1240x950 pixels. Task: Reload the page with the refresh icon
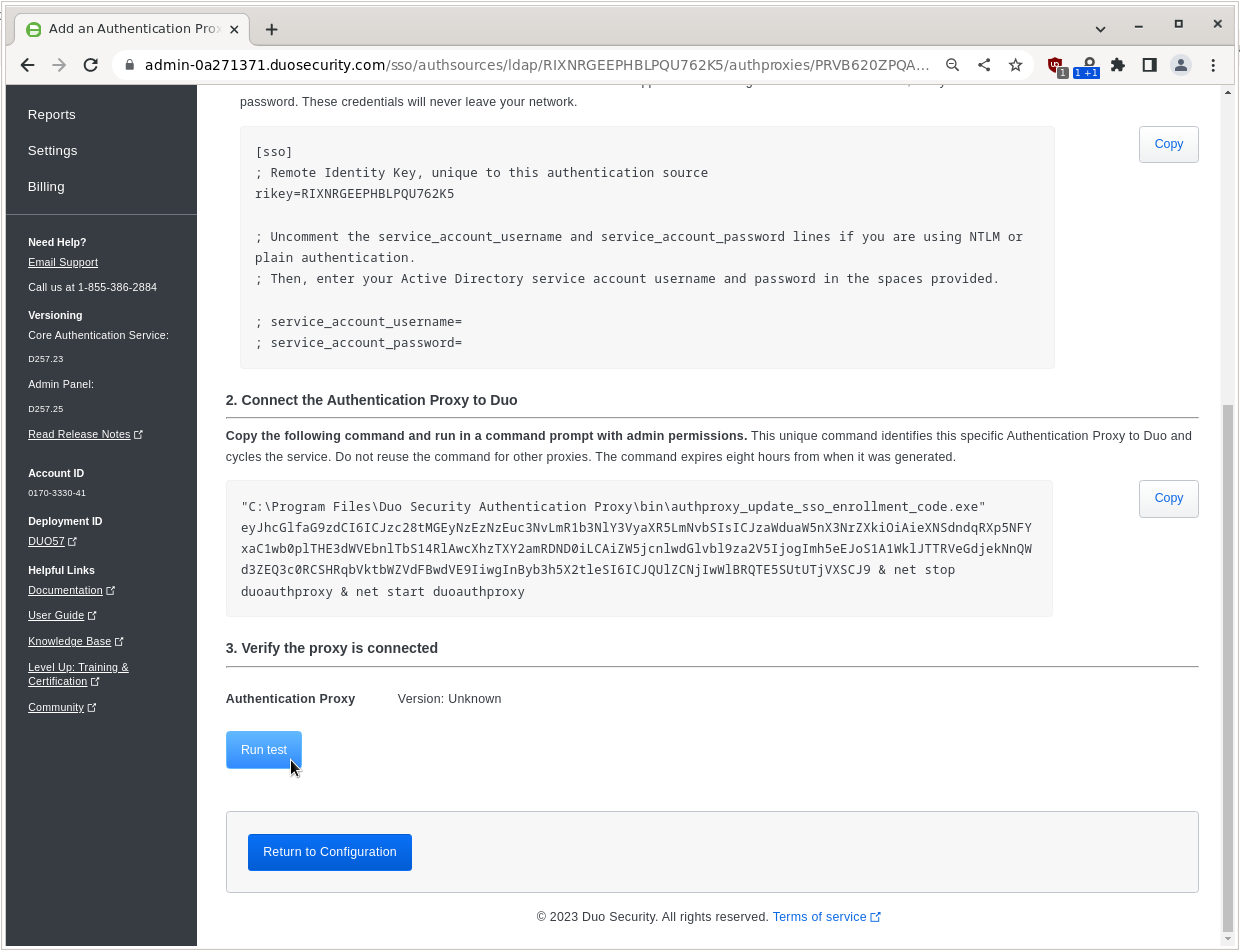91,65
